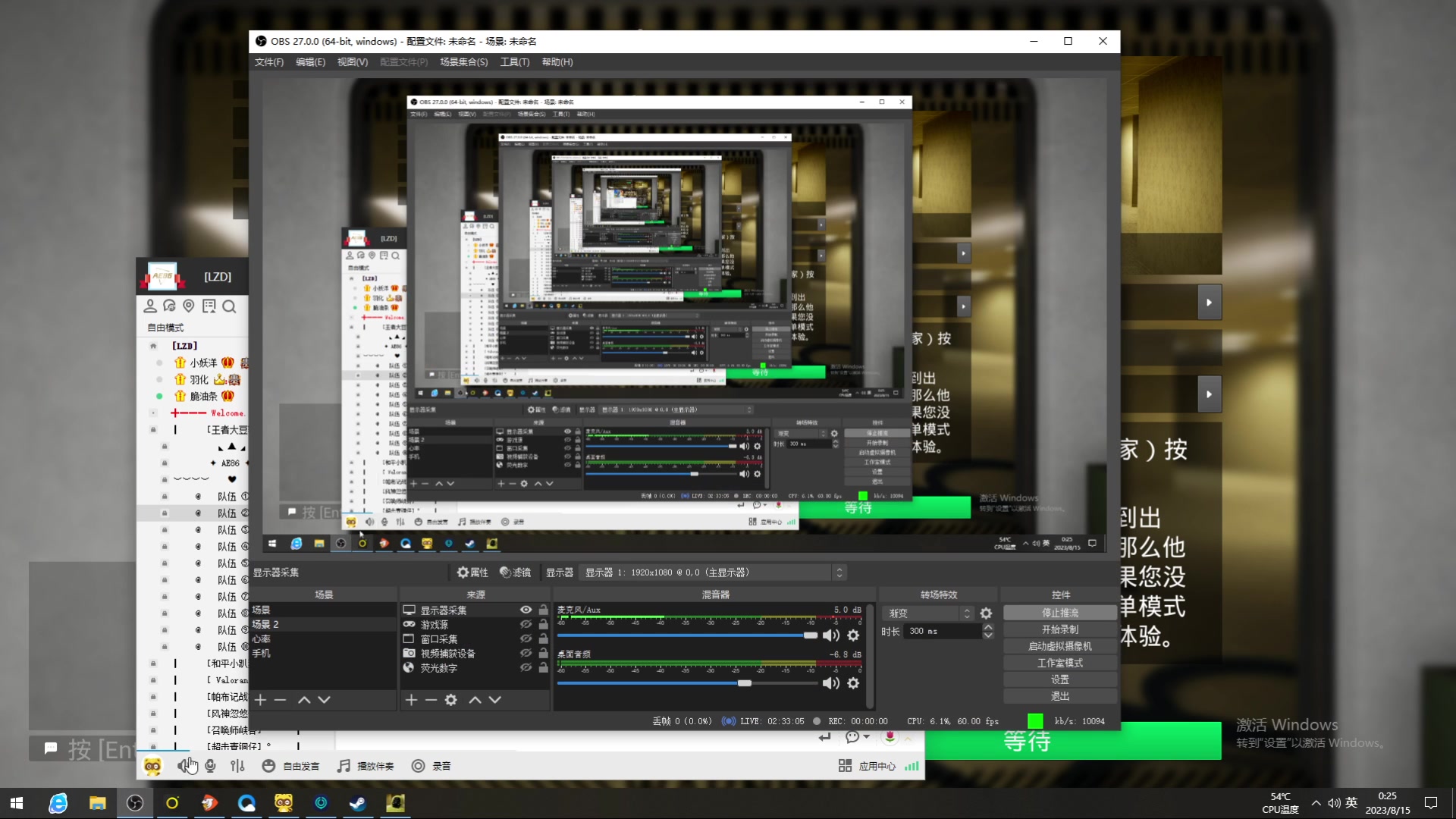The image size is (1456, 819).
Task: Select scene 手机 in scenes list
Action: point(323,654)
